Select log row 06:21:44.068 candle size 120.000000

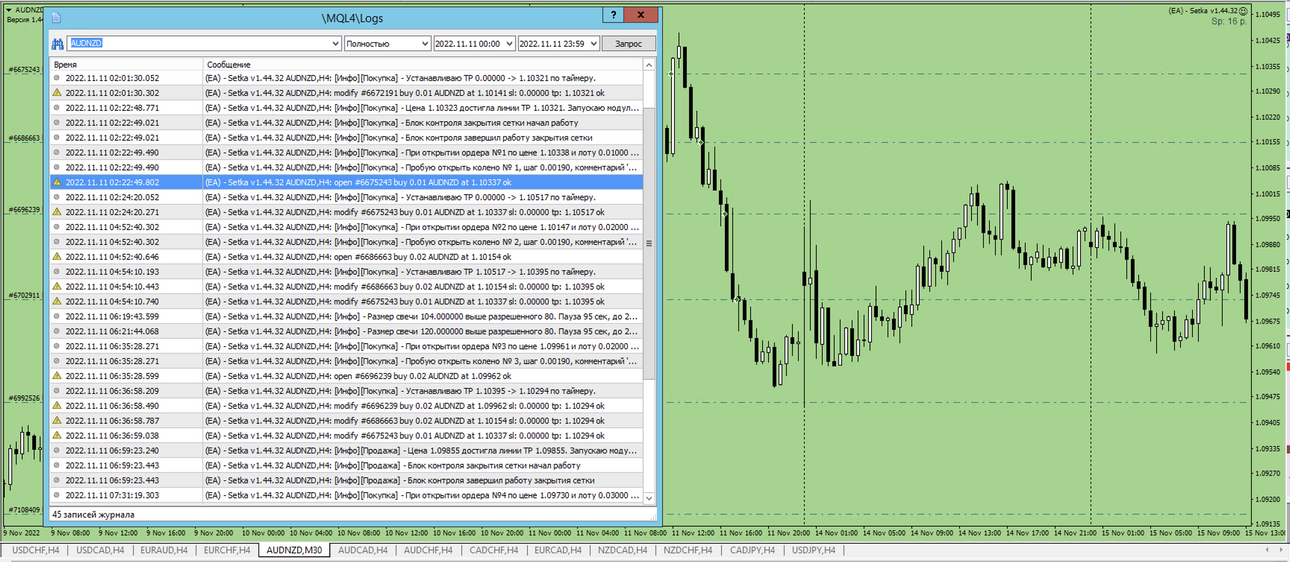[346, 331]
